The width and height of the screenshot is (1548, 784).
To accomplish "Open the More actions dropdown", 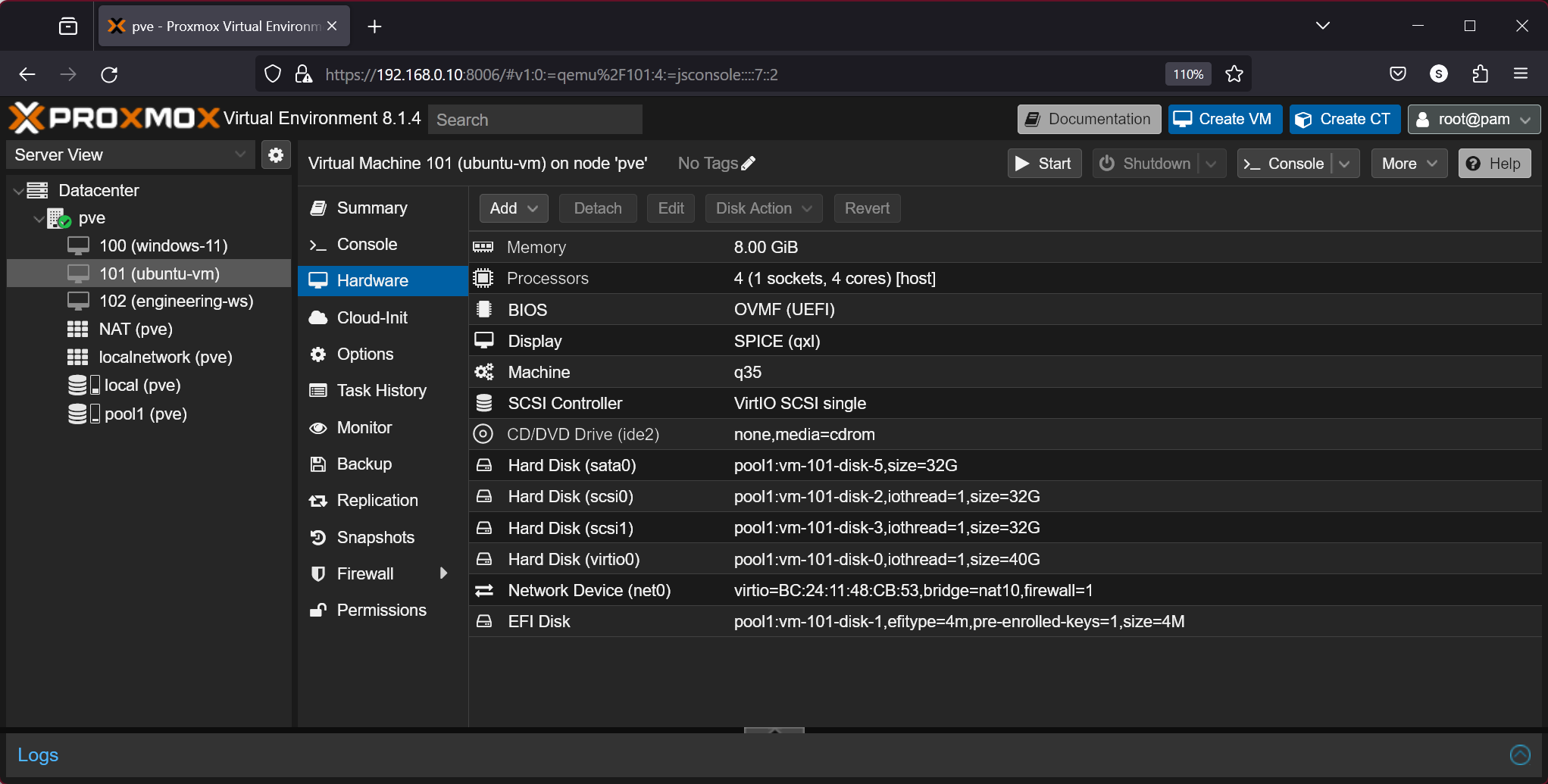I will point(1409,164).
